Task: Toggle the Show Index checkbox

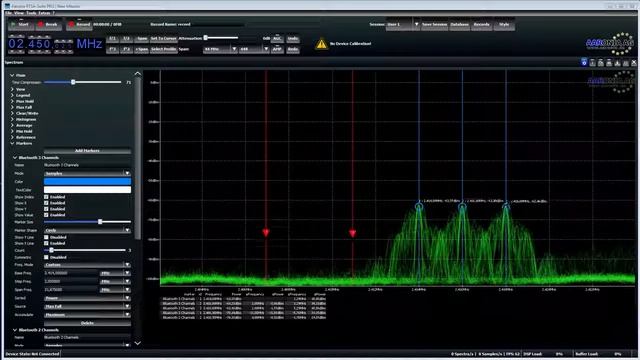Action: pyautogui.click(x=46, y=197)
